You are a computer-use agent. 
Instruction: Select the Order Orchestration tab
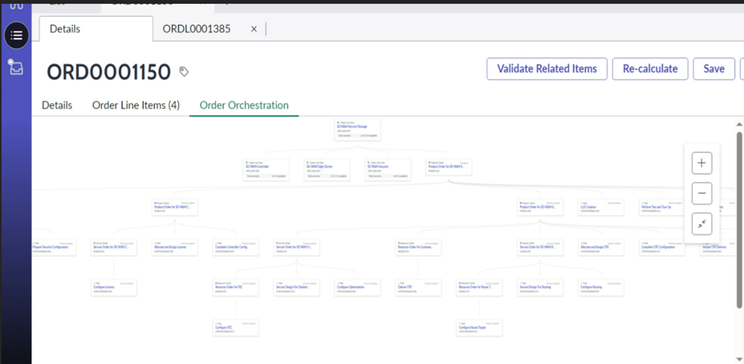pos(244,105)
